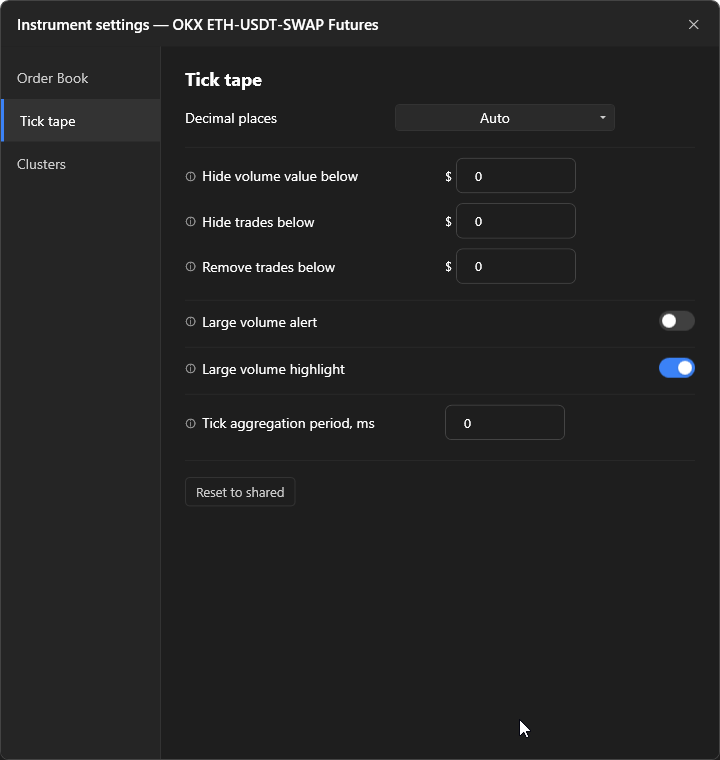Click the Reset to shared button
Viewport: 720px width, 760px height.
(x=240, y=492)
